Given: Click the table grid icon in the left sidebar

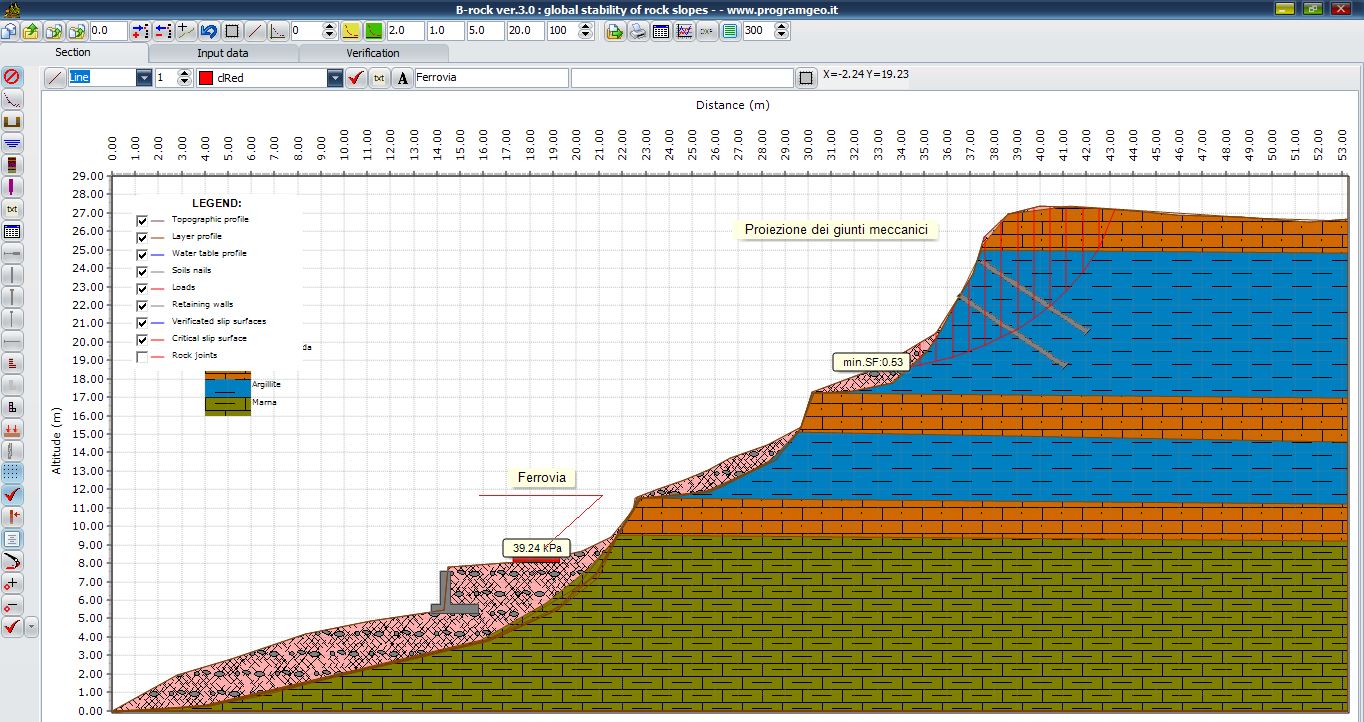Looking at the screenshot, I should 12,231.
